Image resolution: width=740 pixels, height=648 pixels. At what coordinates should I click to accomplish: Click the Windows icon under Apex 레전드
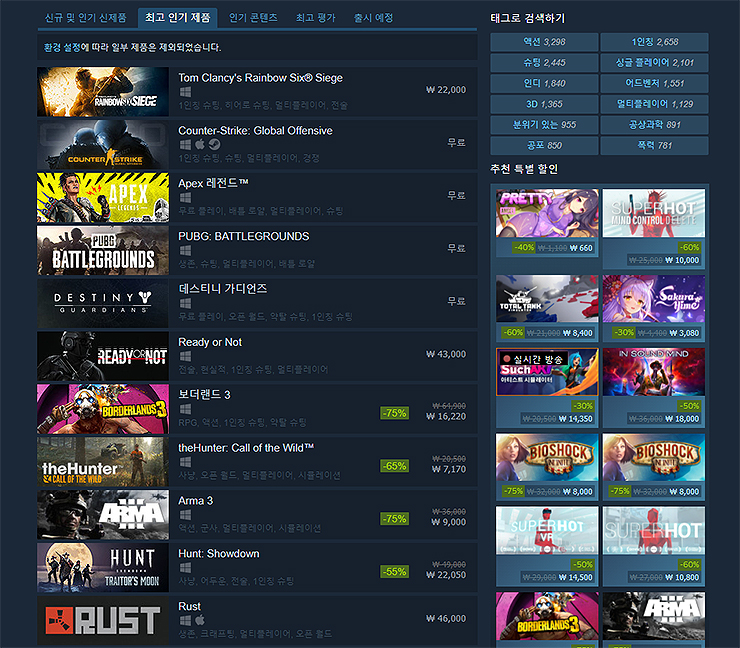click(x=185, y=197)
